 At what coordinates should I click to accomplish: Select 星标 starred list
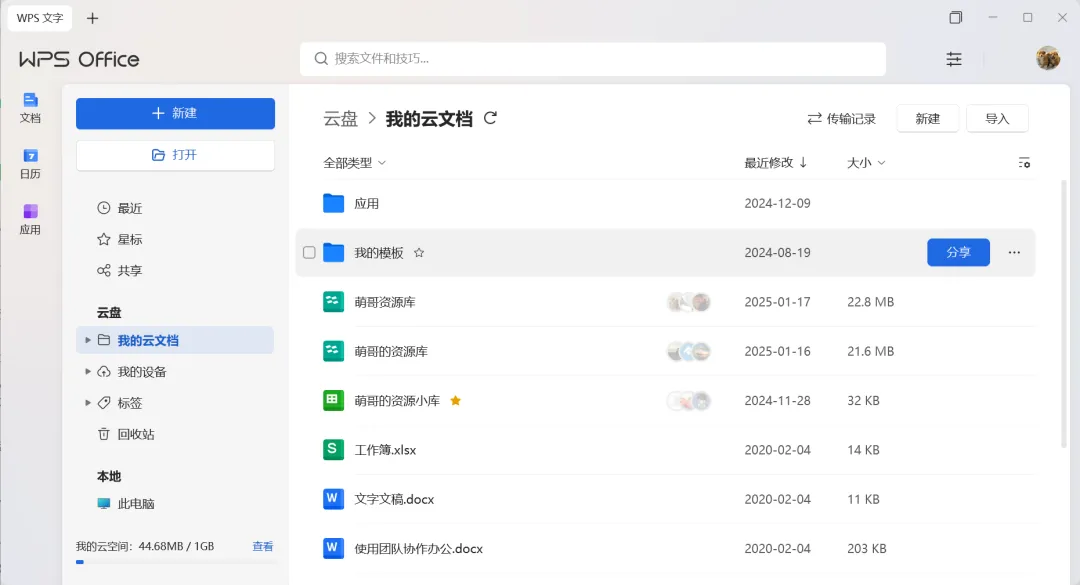tap(120, 239)
